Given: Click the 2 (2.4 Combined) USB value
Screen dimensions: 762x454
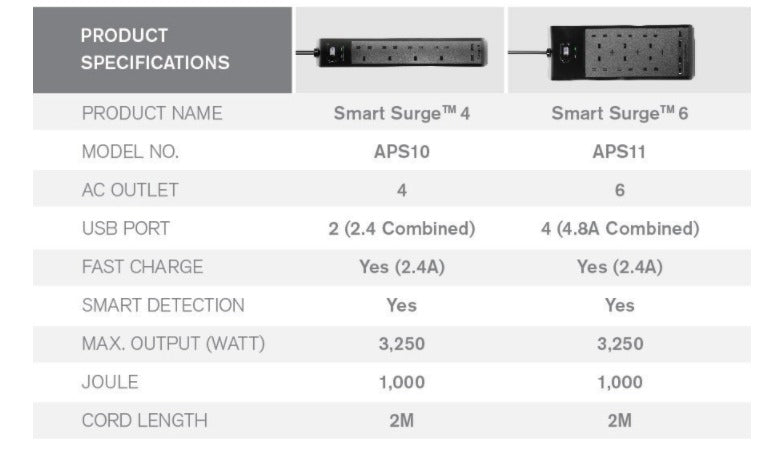Looking at the screenshot, I should (x=401, y=228).
